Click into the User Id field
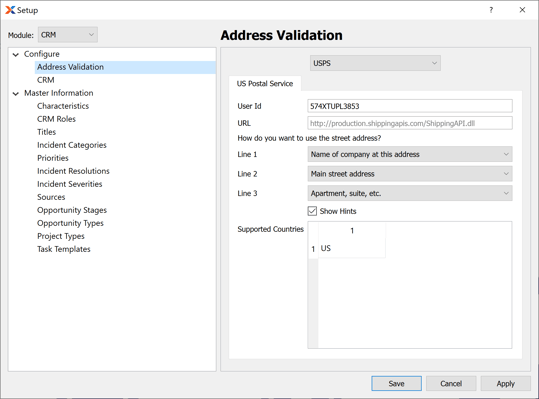This screenshot has width=539, height=399. click(410, 106)
